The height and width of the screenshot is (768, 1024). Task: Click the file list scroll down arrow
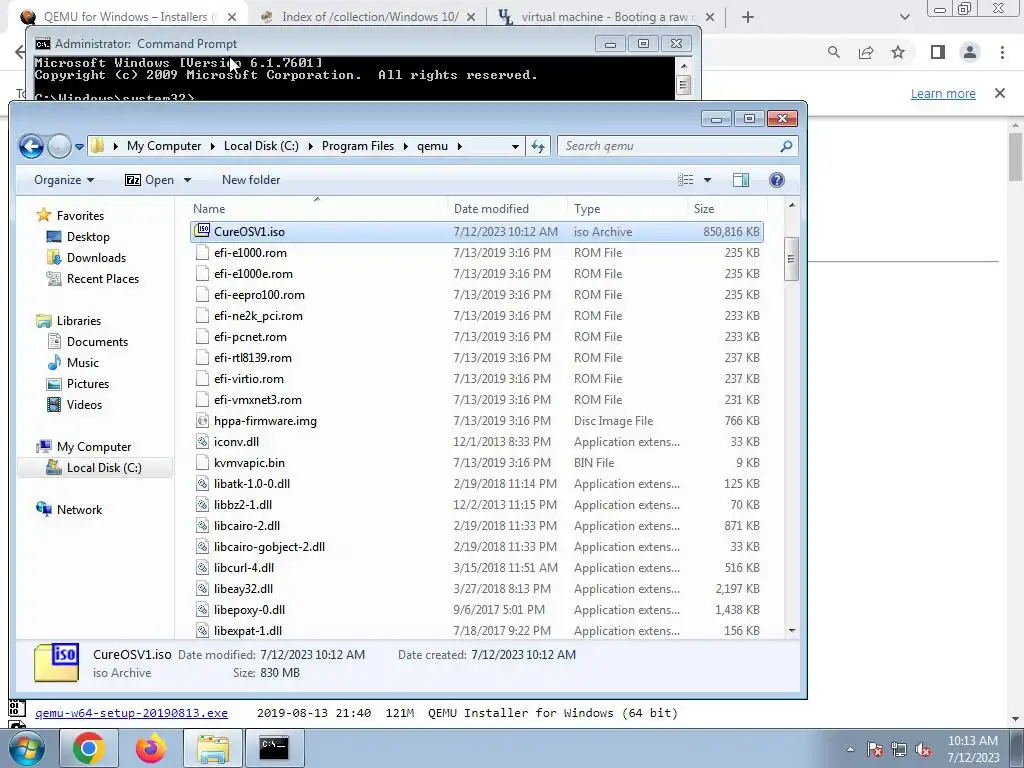click(792, 630)
